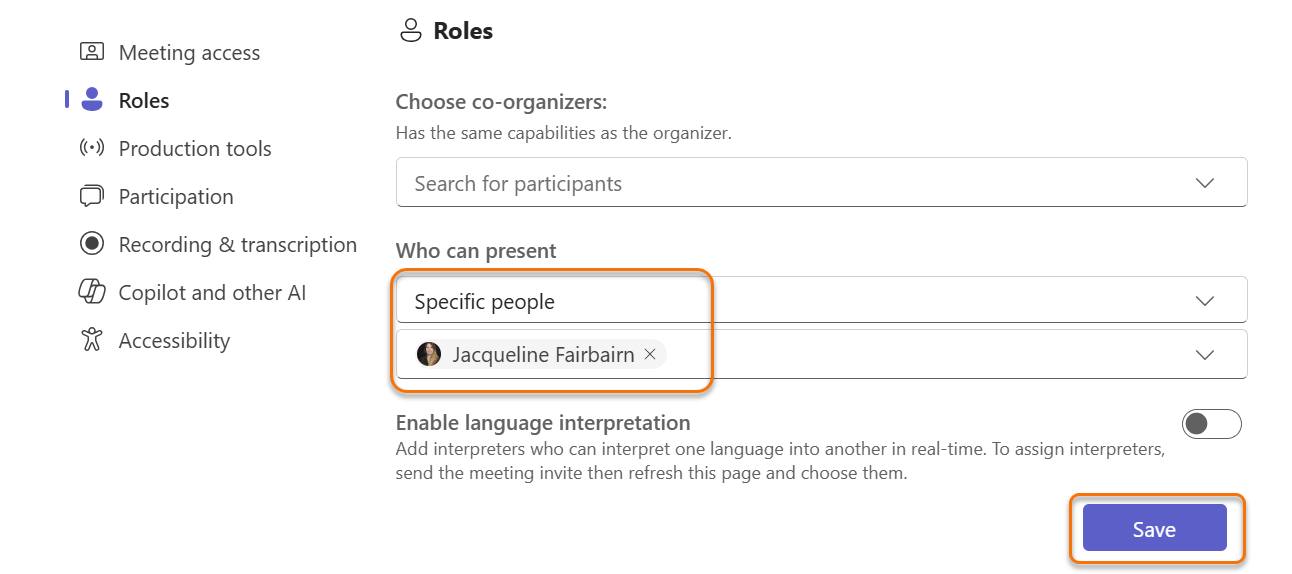Image resolution: width=1292 pixels, height=574 pixels.
Task: Click the Meeting access icon
Action: point(92,52)
